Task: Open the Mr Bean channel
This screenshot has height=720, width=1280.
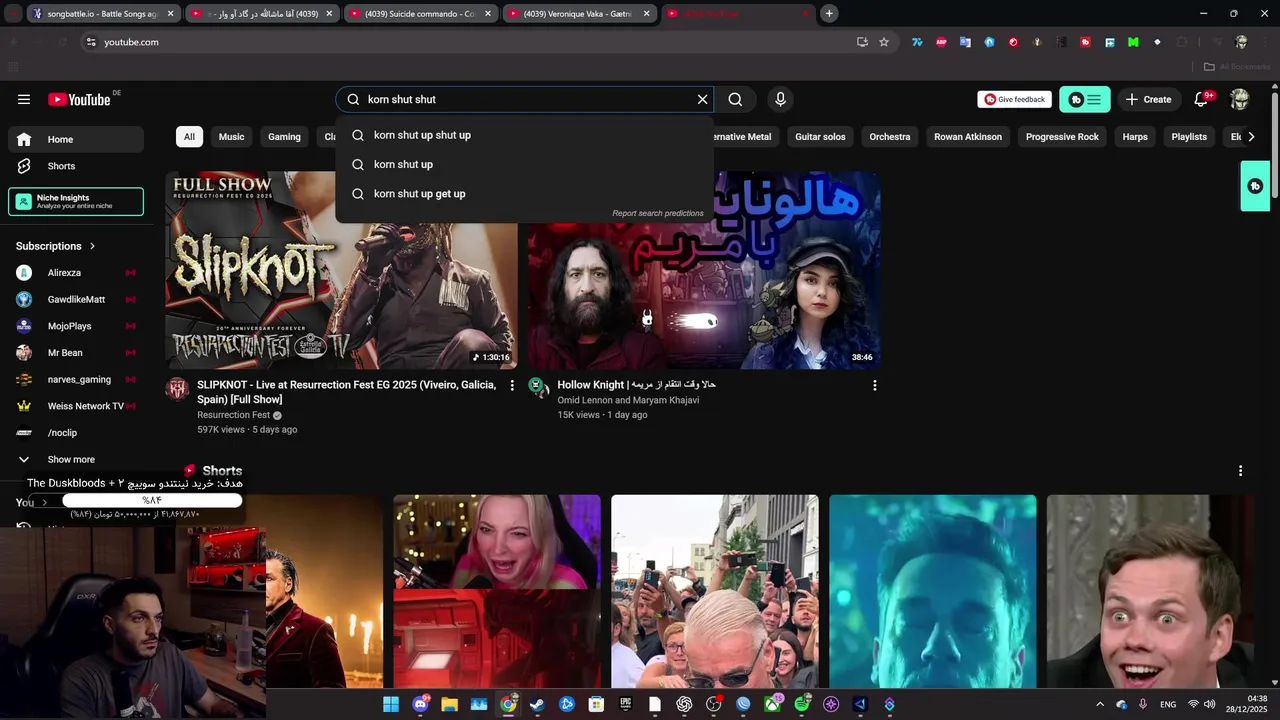Action: click(76, 353)
